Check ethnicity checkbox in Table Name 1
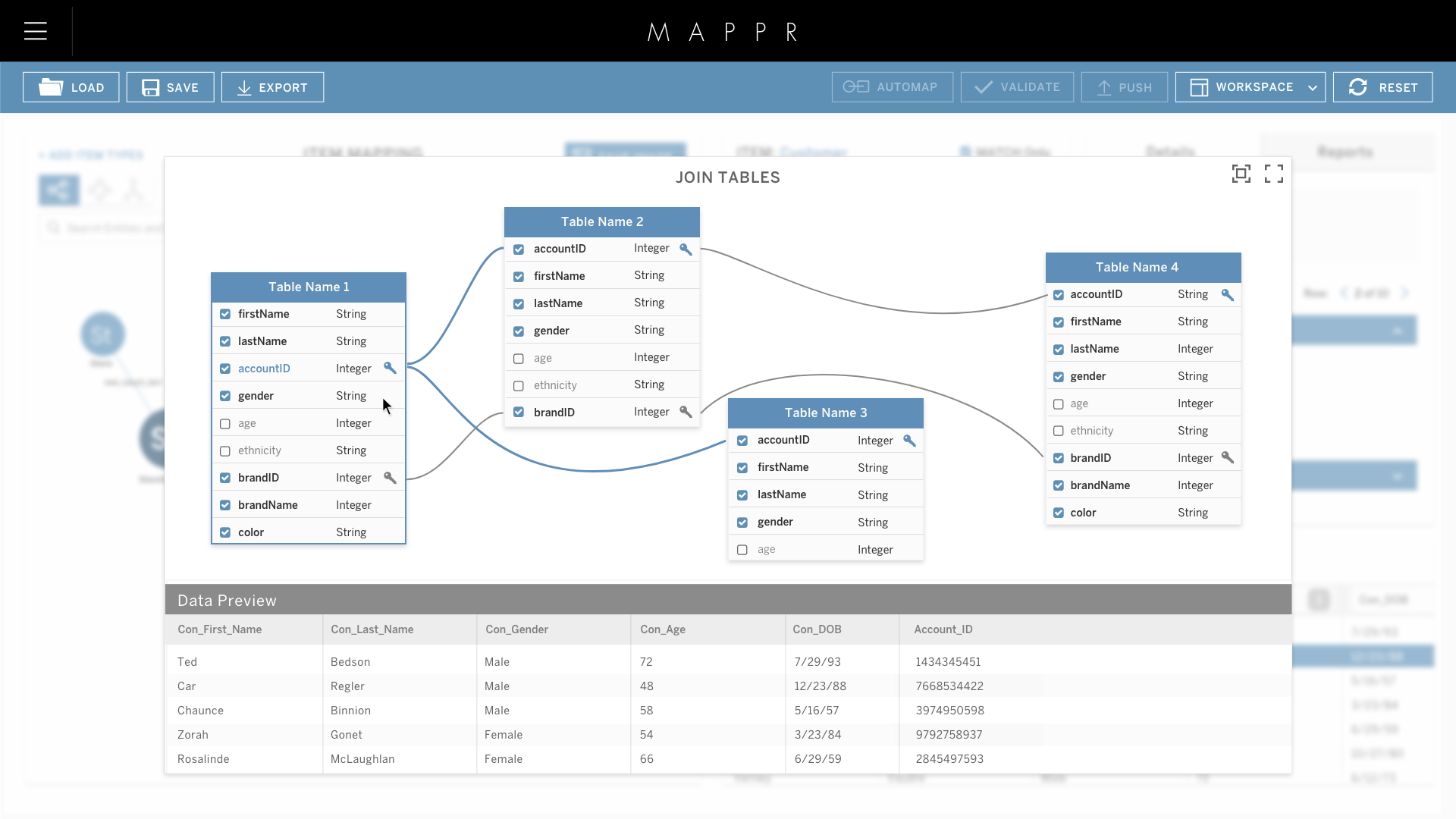 pos(225,451)
